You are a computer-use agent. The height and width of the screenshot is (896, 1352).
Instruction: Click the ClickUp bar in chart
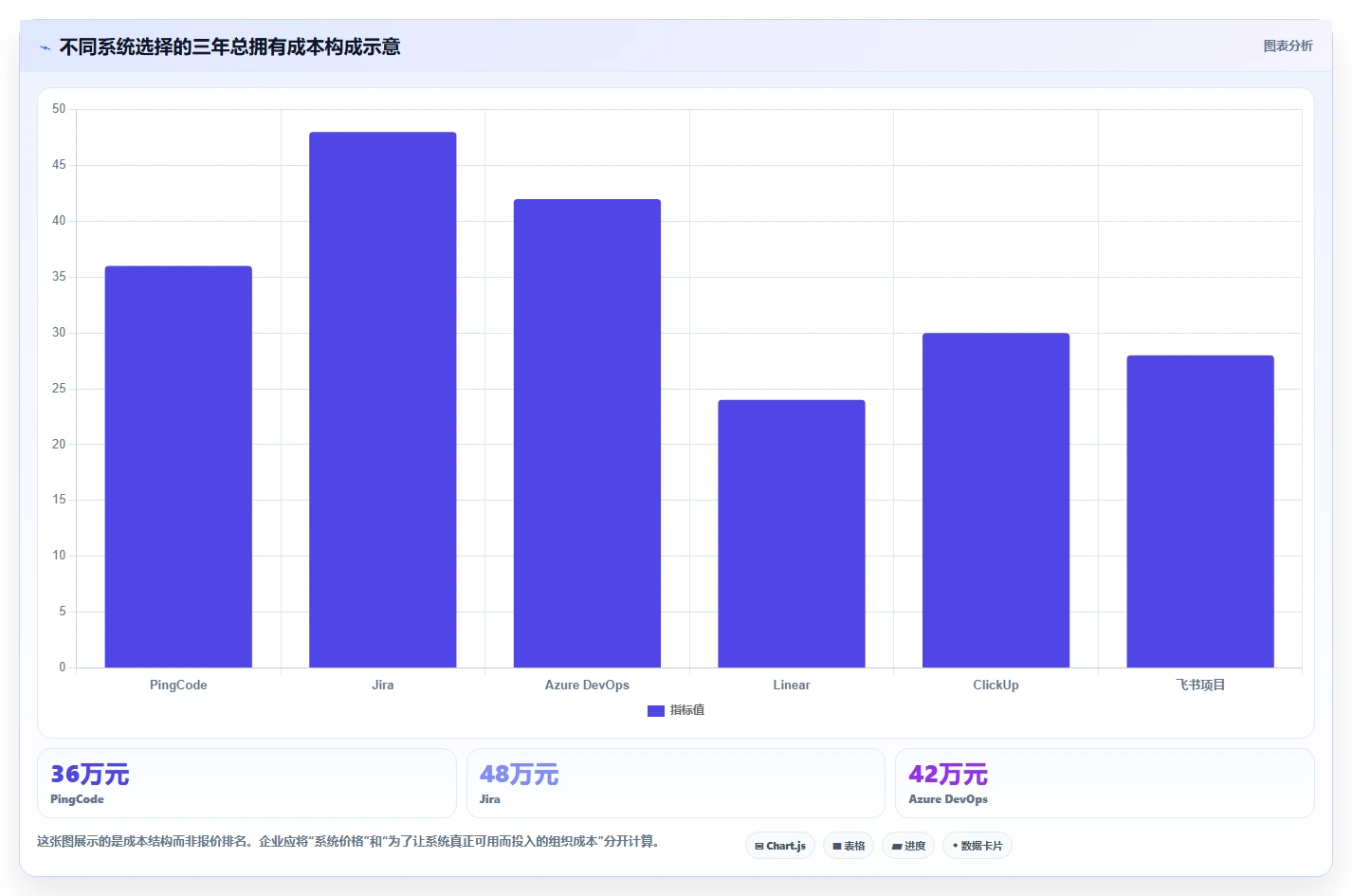point(996,501)
